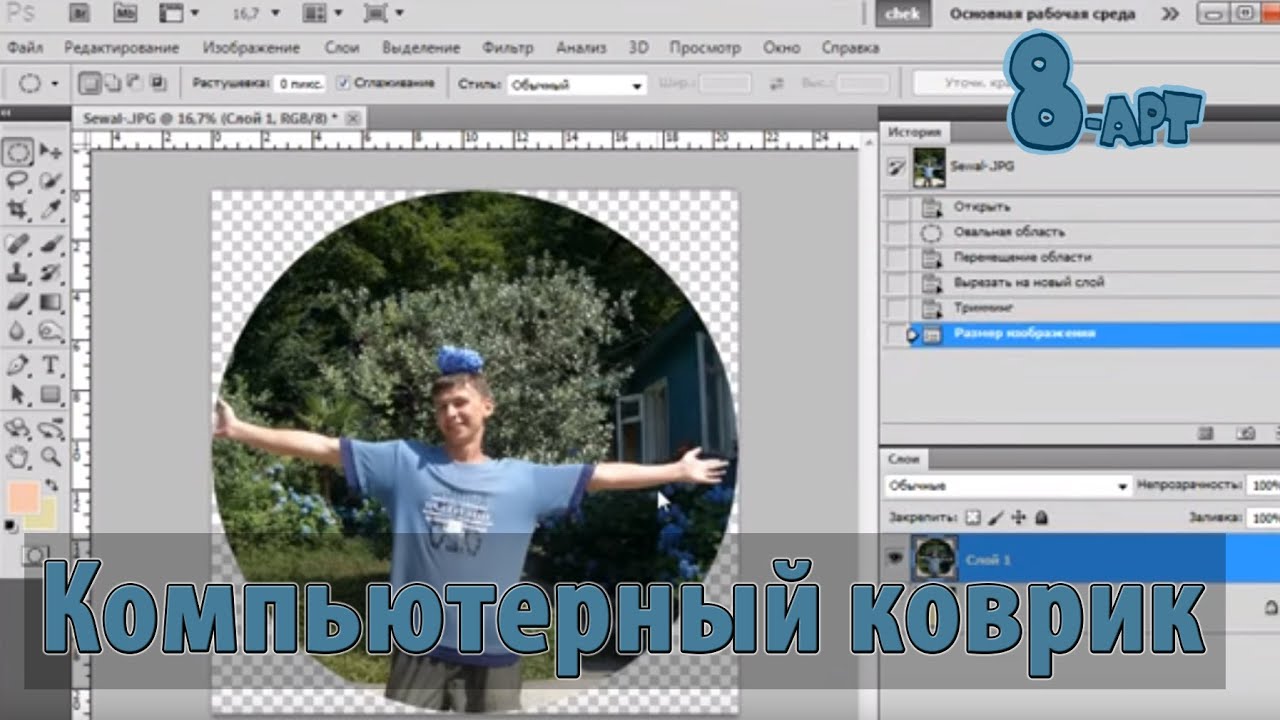The width and height of the screenshot is (1280, 720).
Task: Open the Слои menu
Action: coord(342,48)
